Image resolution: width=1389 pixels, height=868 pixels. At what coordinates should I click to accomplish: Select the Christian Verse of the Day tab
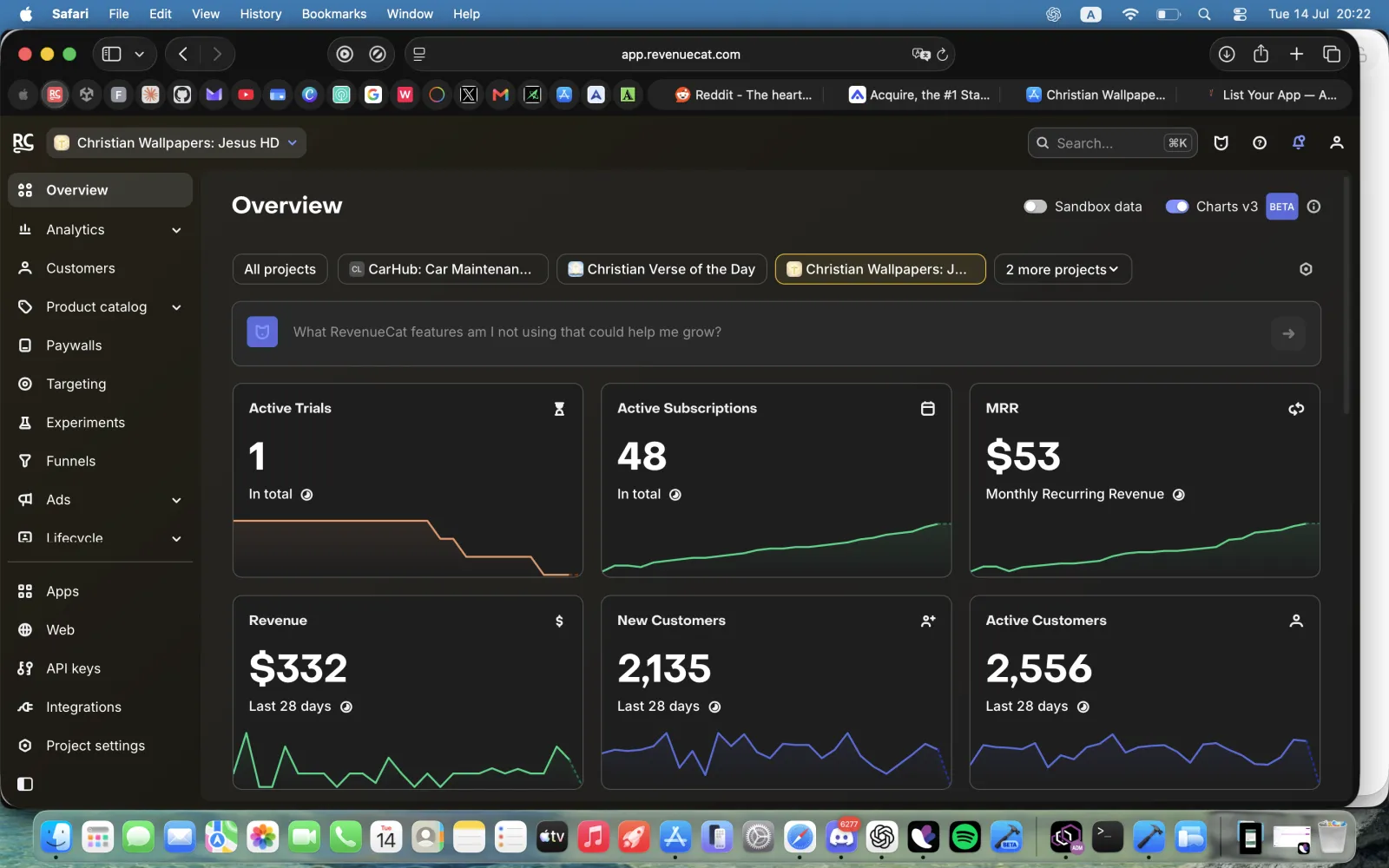click(x=662, y=269)
